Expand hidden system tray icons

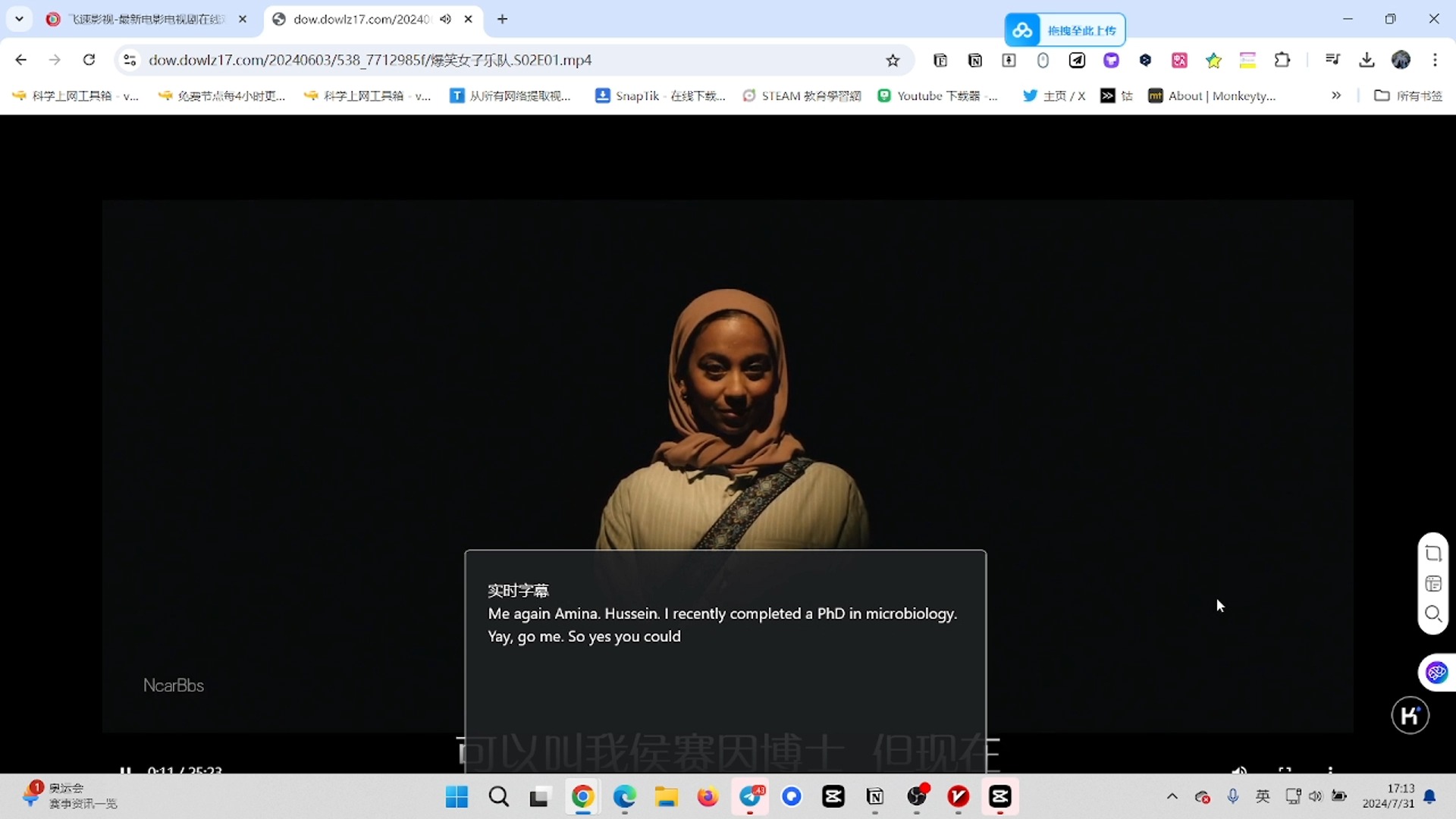pyautogui.click(x=1172, y=796)
